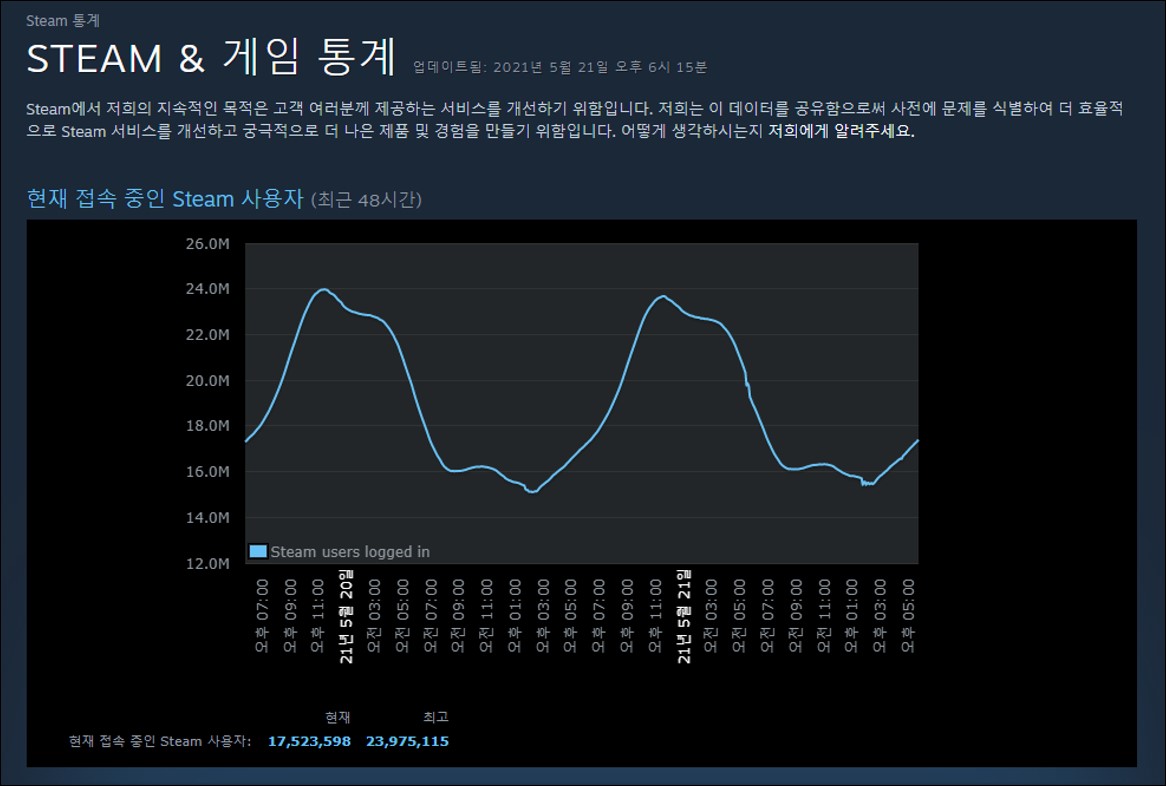This screenshot has width=1166, height=786.
Task: Click the '최고' column header
Action: (436, 718)
